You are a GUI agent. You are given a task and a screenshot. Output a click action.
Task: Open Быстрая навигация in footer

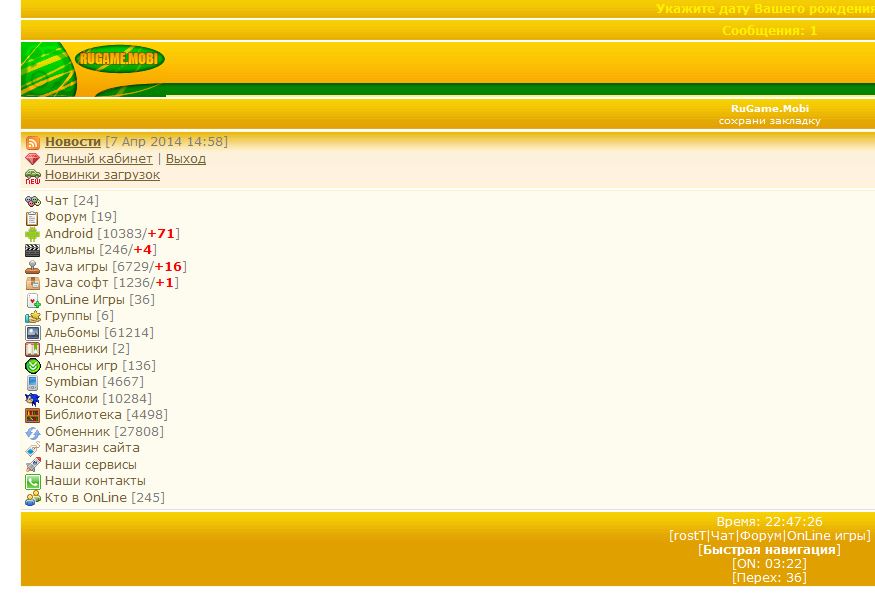tap(769, 550)
